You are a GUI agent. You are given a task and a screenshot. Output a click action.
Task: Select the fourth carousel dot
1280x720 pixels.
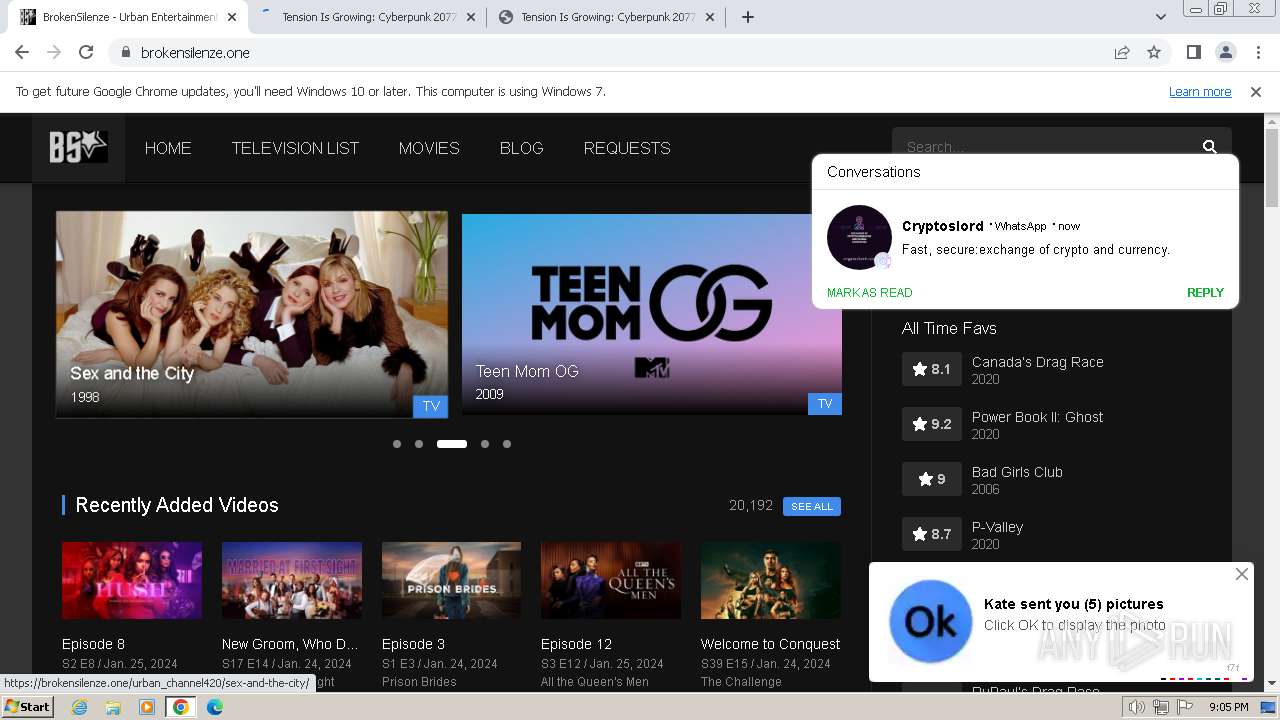(485, 444)
